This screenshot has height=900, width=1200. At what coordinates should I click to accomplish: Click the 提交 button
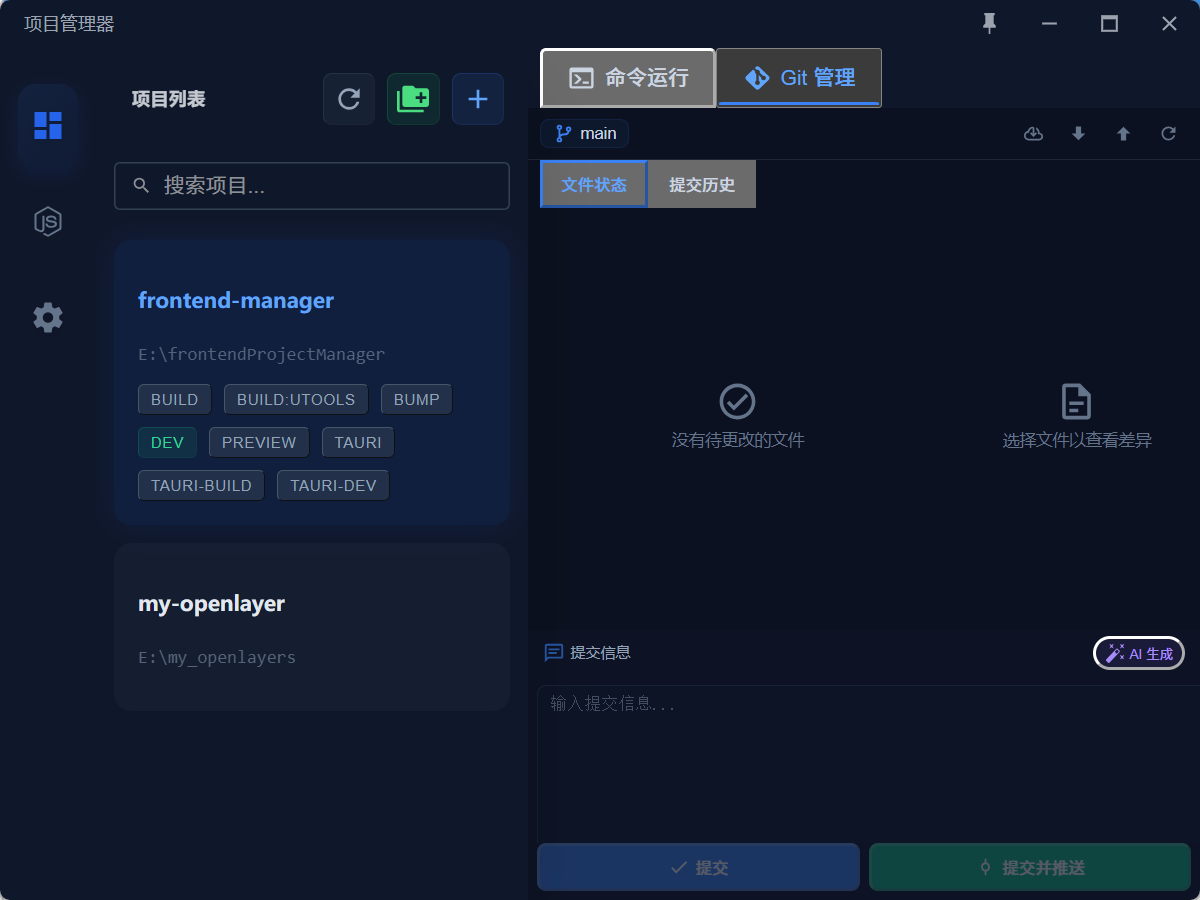(699, 867)
